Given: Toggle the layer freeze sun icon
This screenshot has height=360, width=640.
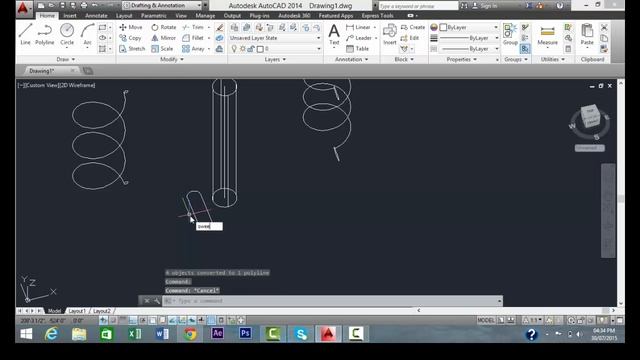Looking at the screenshot, I should click(x=242, y=49).
